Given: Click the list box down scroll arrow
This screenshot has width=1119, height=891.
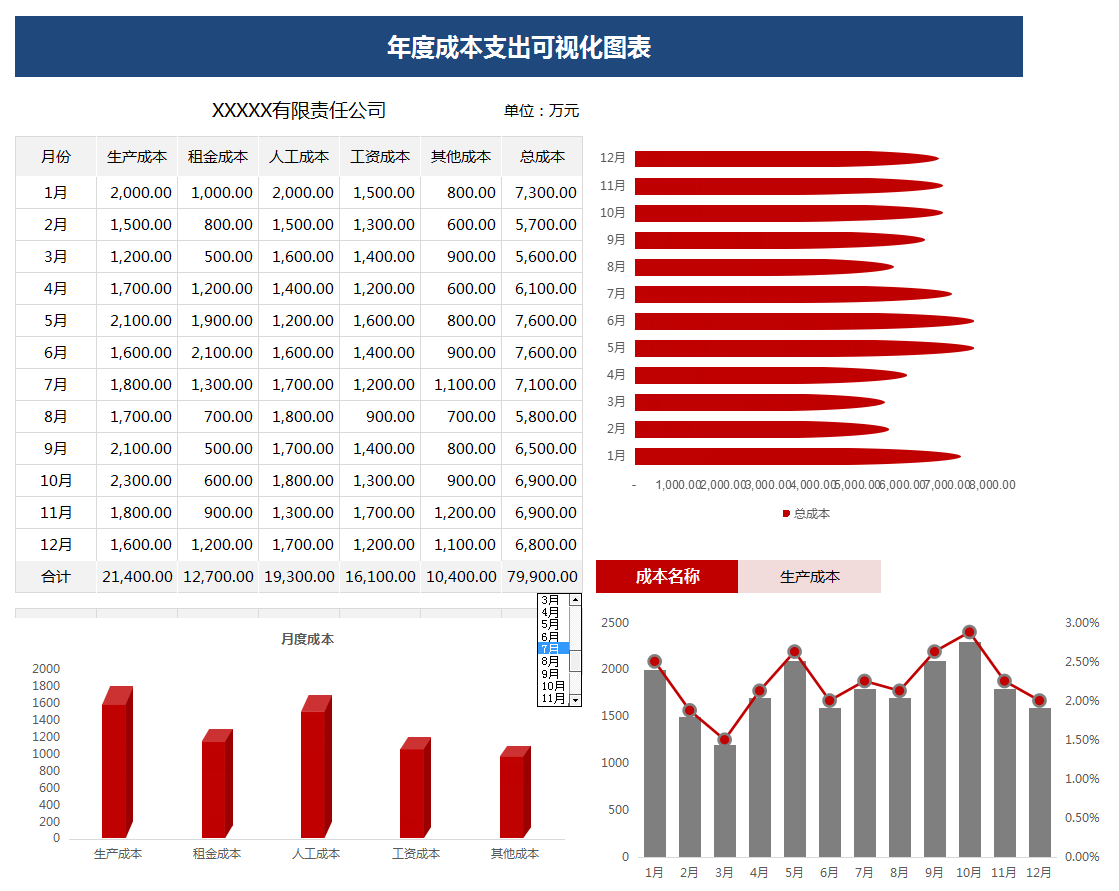Looking at the screenshot, I should pos(575,699).
